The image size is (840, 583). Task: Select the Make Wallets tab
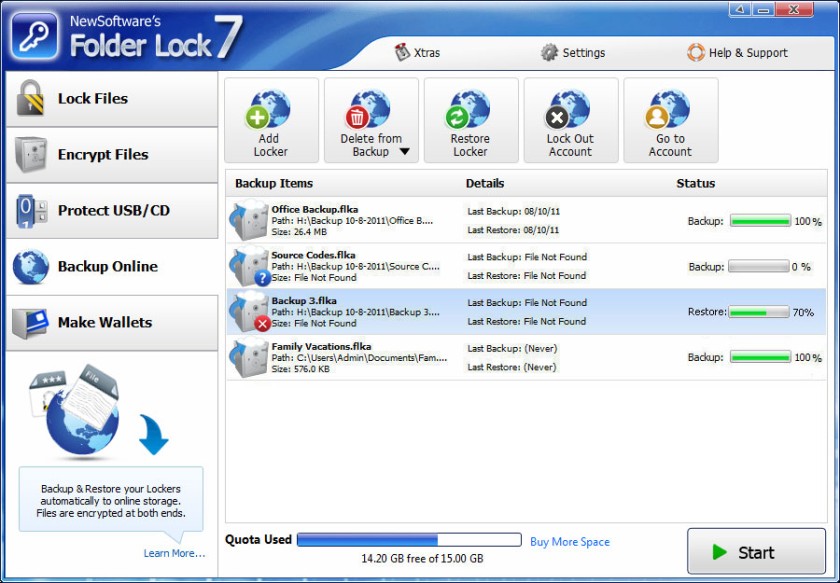pyautogui.click(x=111, y=323)
